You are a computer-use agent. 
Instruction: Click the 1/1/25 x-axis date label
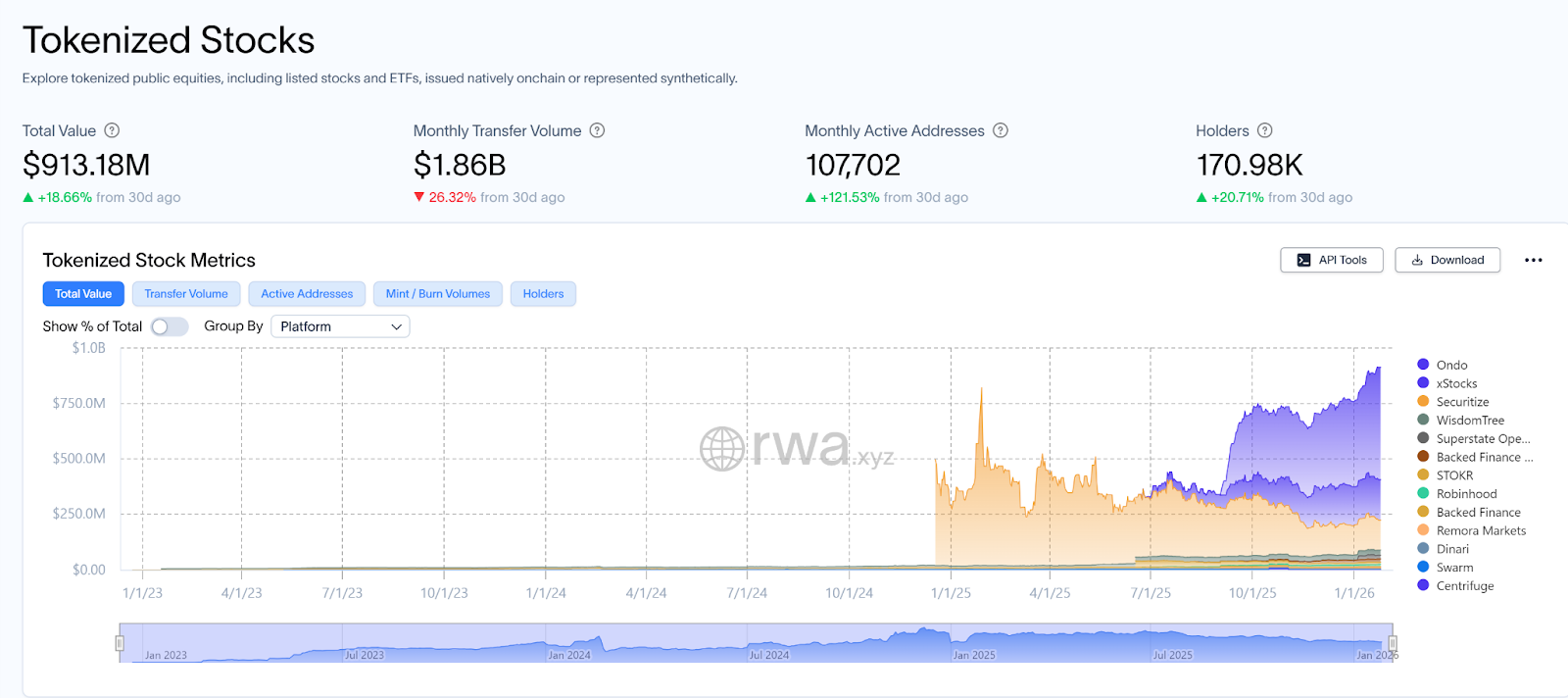[951, 593]
